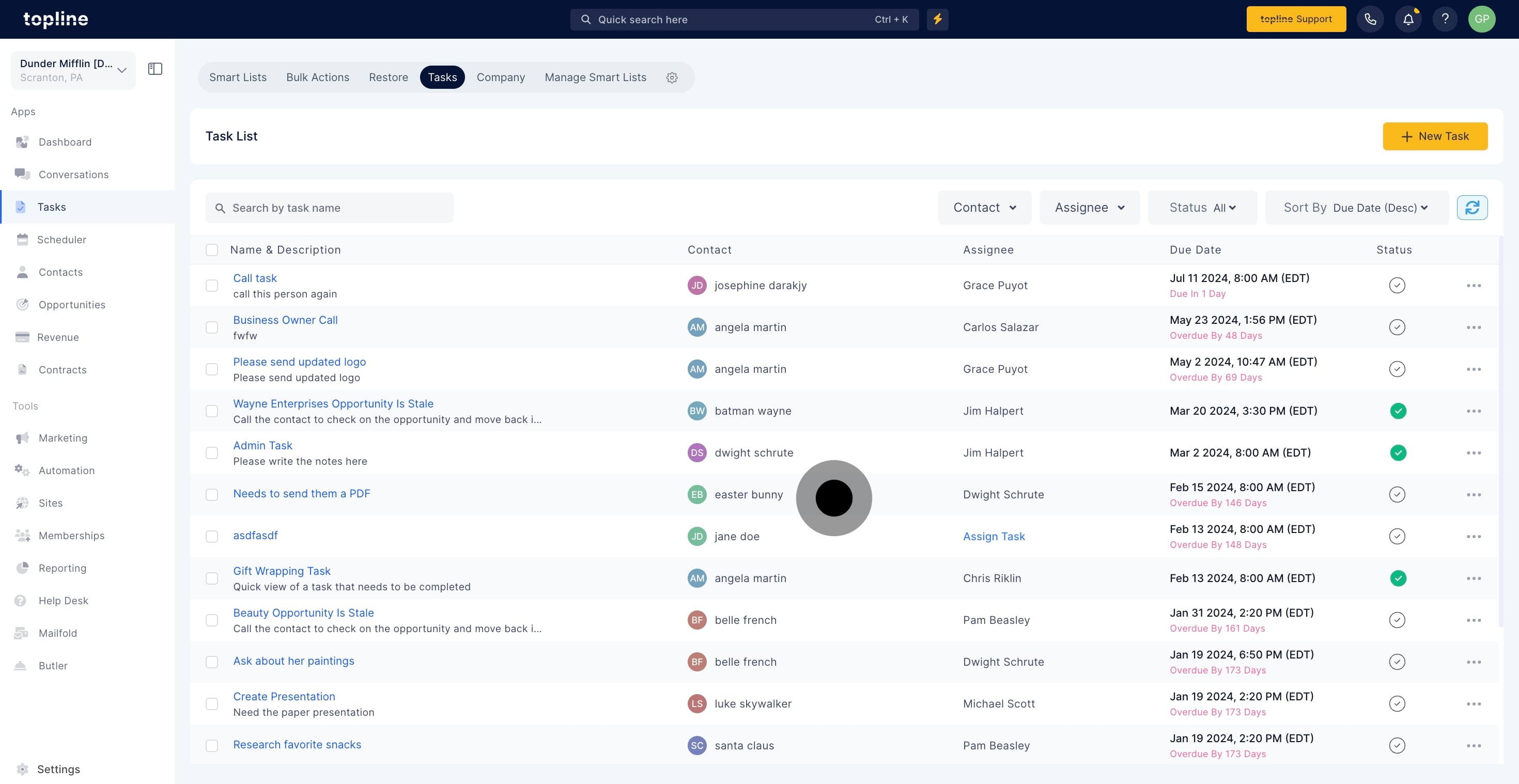Open the help question mark icon

point(1445,20)
